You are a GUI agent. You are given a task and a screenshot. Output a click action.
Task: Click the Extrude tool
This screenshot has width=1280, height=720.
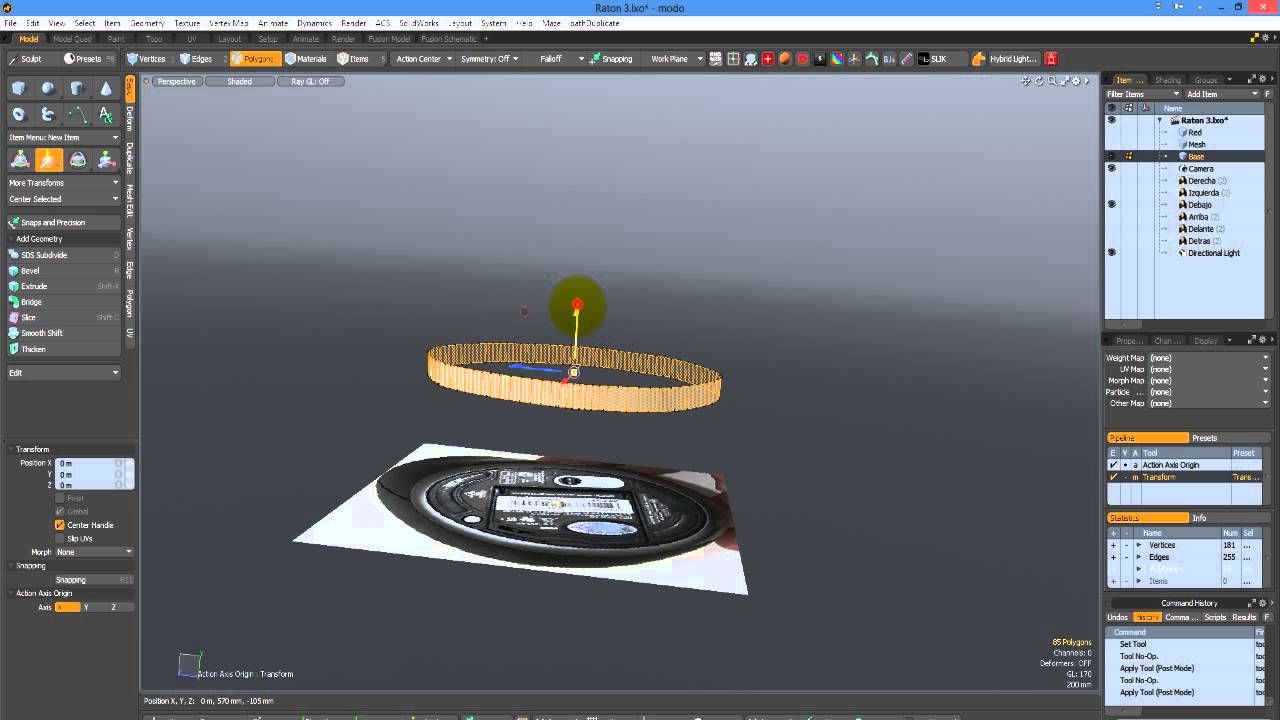pyautogui.click(x=64, y=286)
